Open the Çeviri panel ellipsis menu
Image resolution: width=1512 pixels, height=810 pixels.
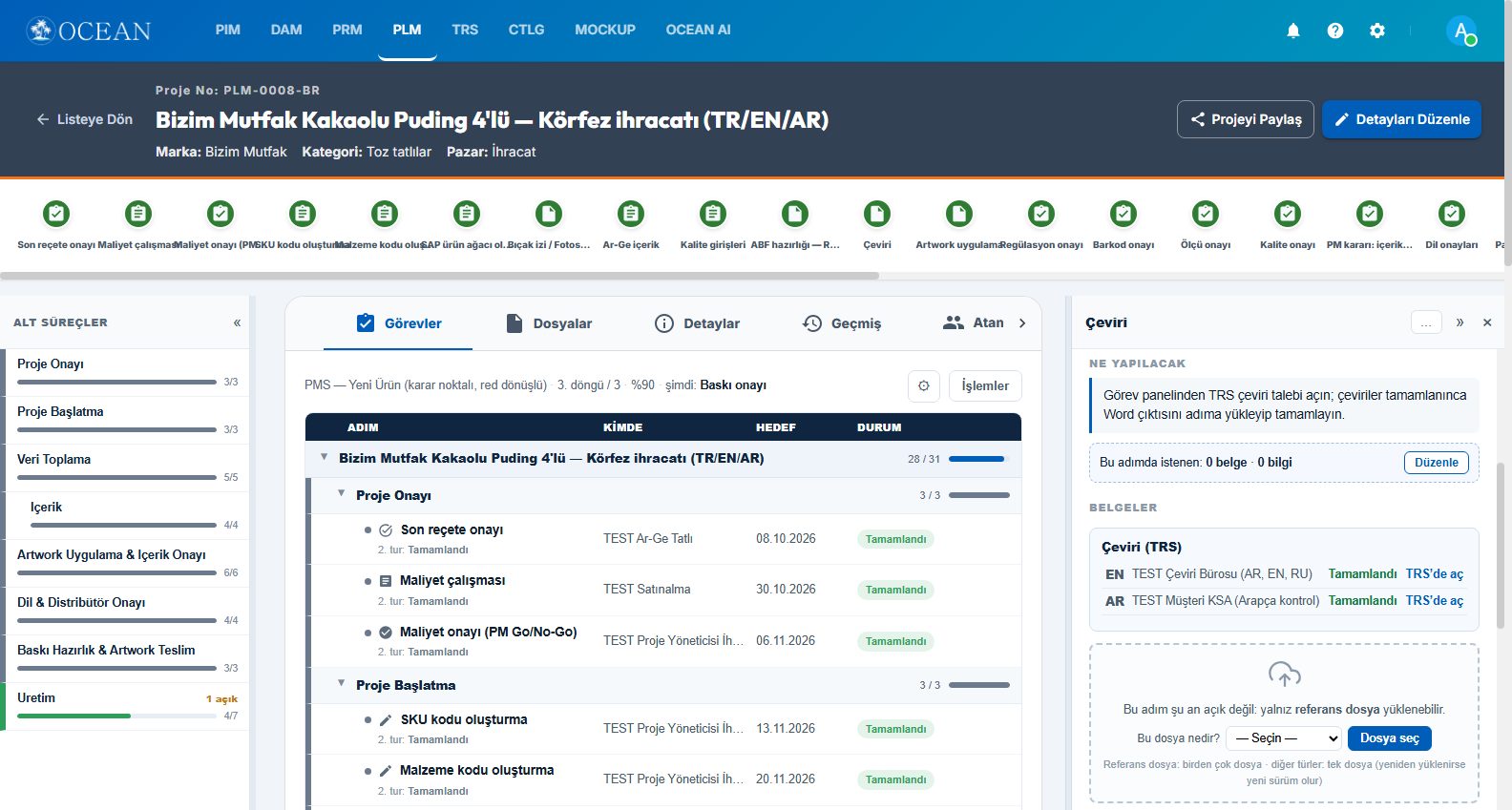1426,322
